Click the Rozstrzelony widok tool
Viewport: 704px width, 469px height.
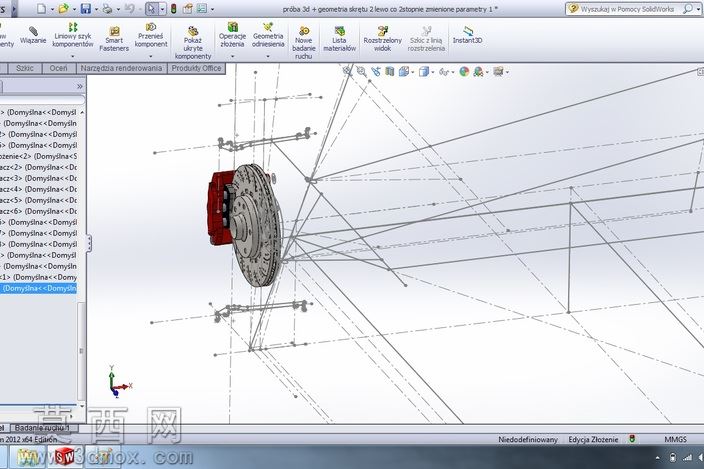click(x=383, y=39)
